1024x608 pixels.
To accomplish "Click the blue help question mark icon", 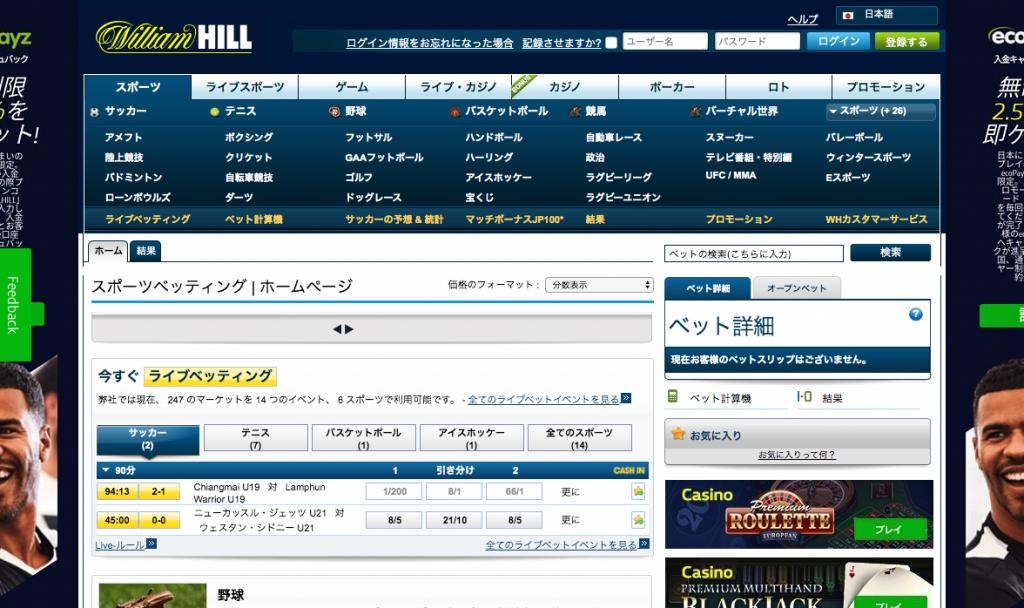I will pos(916,314).
